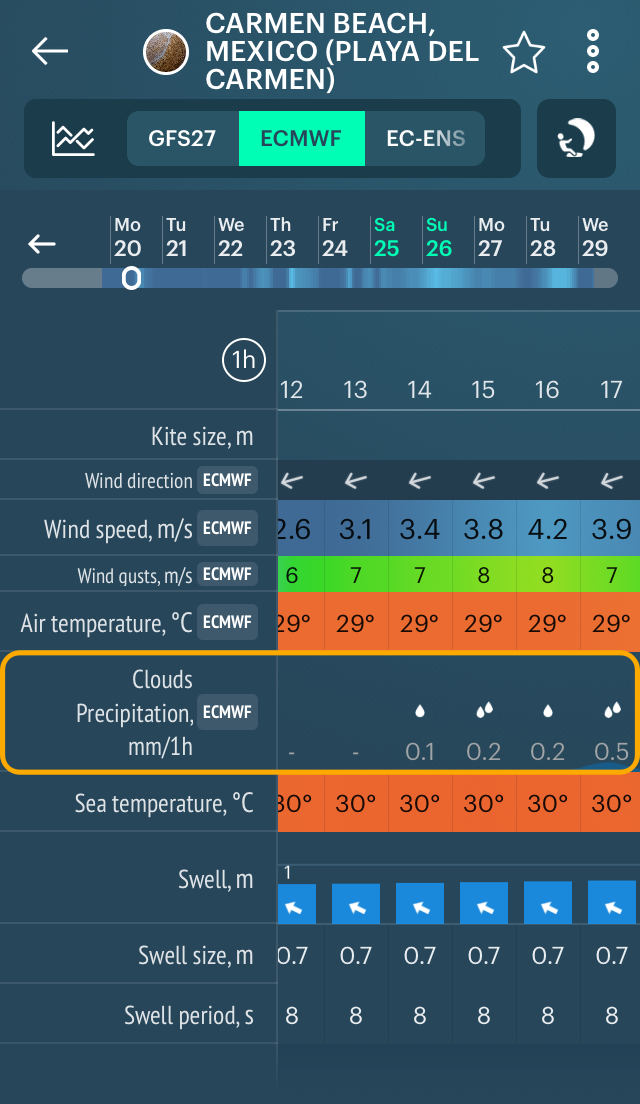The image size is (640, 1104).
Task: Select the kitesurfing sport icon
Action: tap(576, 138)
